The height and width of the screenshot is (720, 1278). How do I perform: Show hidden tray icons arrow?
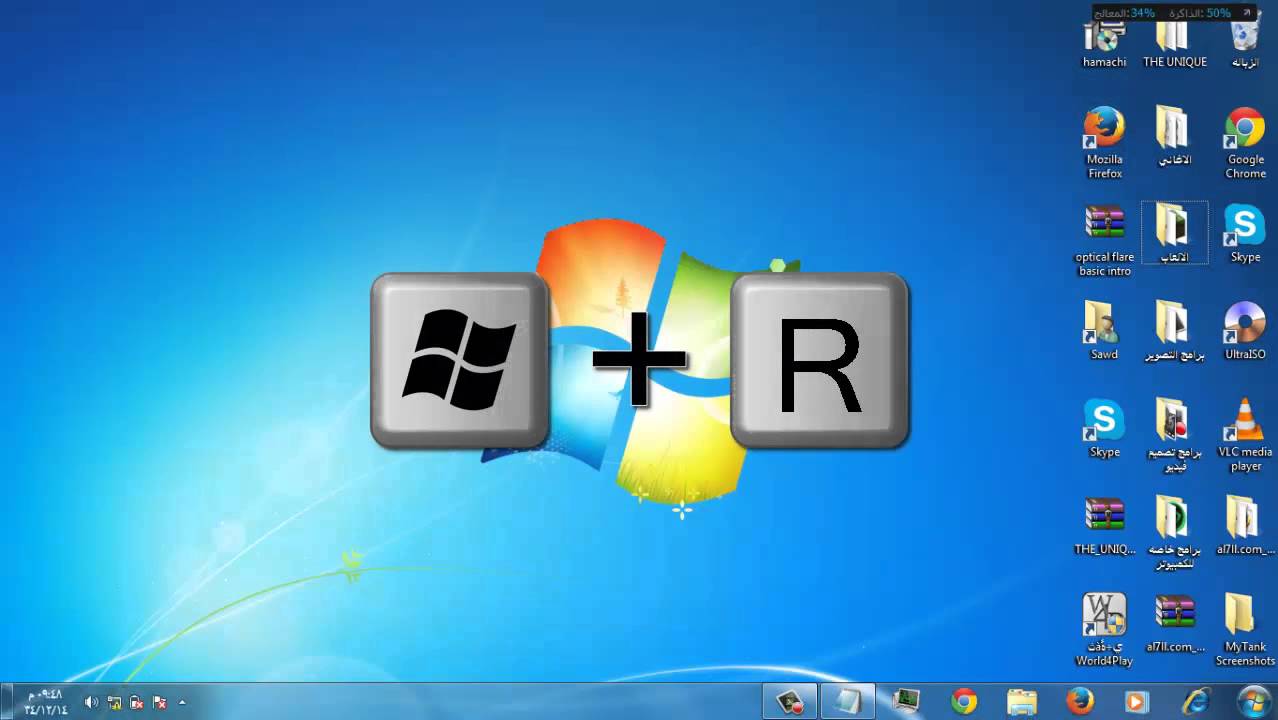(x=182, y=703)
